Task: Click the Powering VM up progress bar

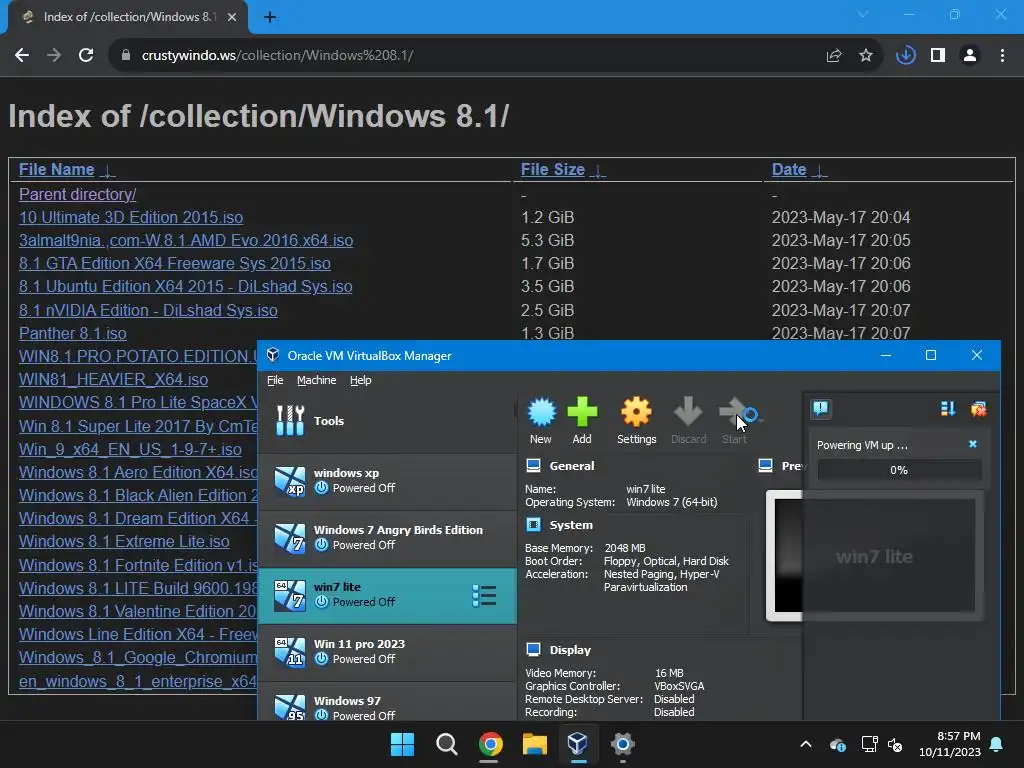Action: pos(899,470)
